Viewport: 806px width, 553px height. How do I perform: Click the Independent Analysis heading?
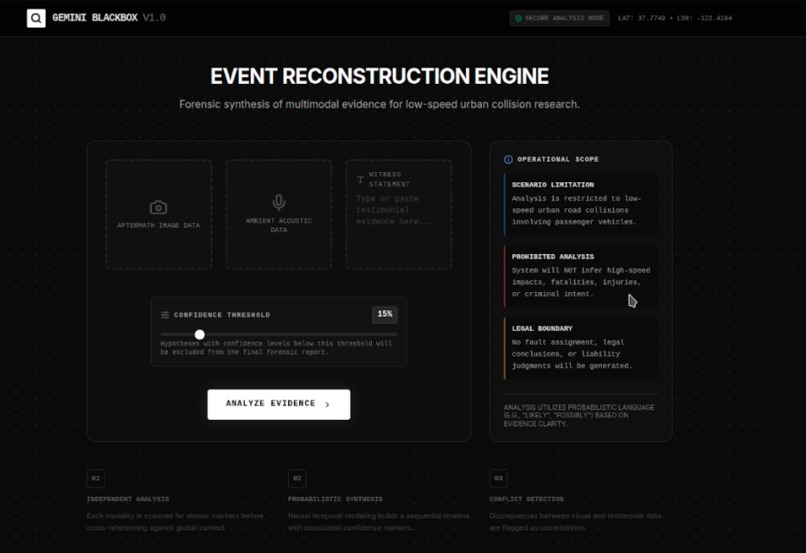pos(128,499)
